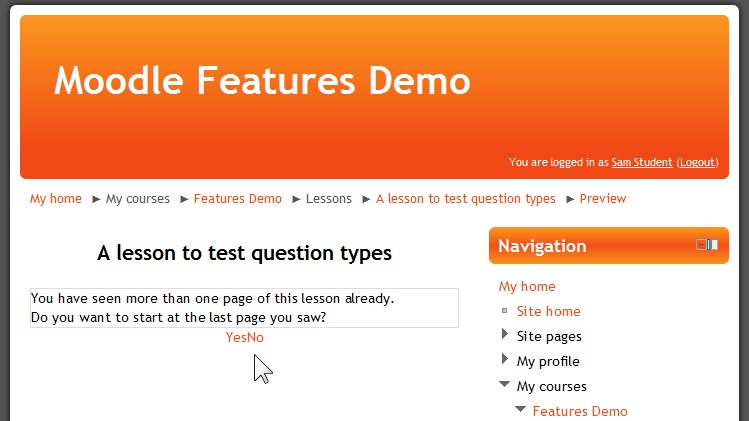Screen dimensions: 749x421
Task: Collapse the My courses tree node
Action: tap(504, 384)
